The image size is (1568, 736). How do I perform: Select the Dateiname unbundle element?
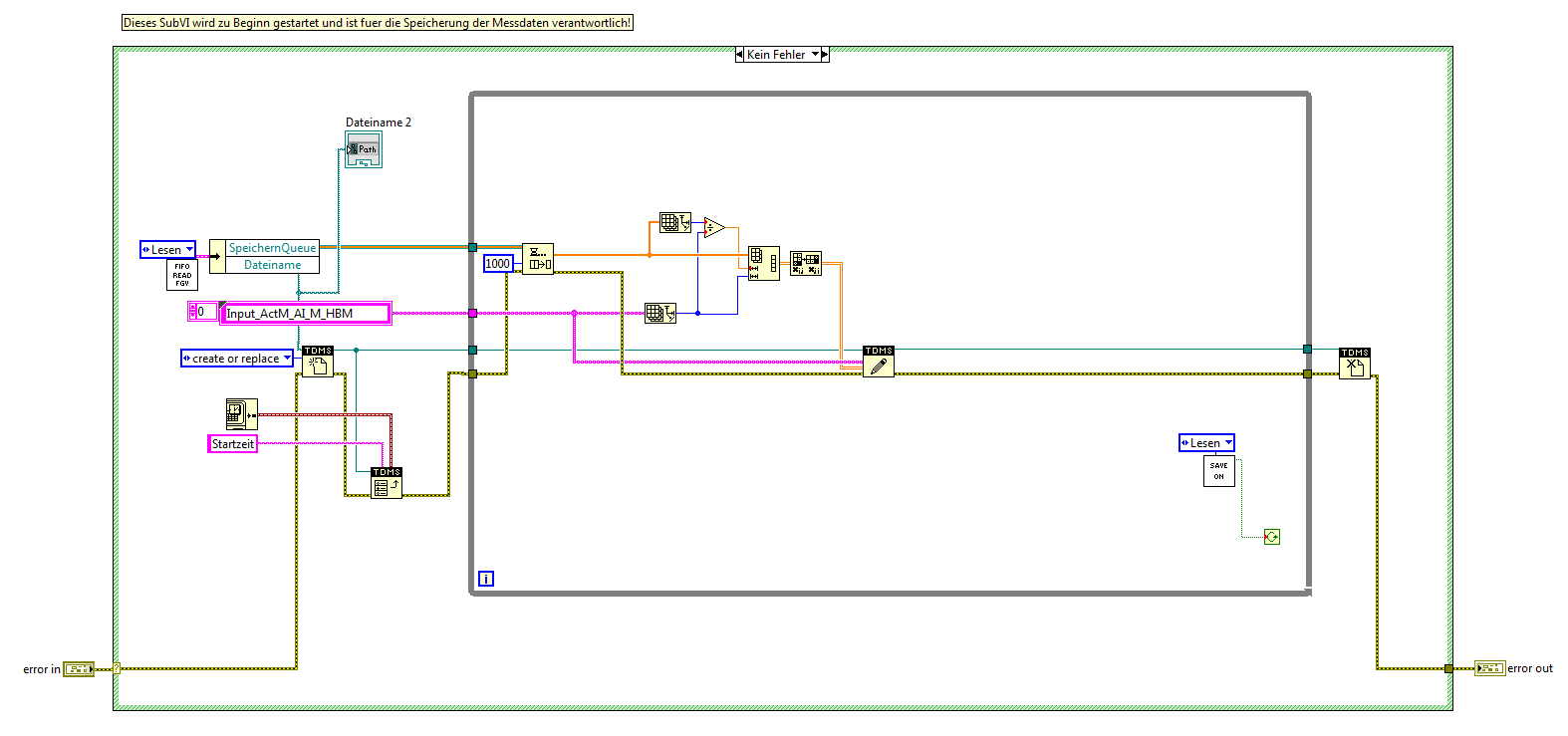(272, 265)
